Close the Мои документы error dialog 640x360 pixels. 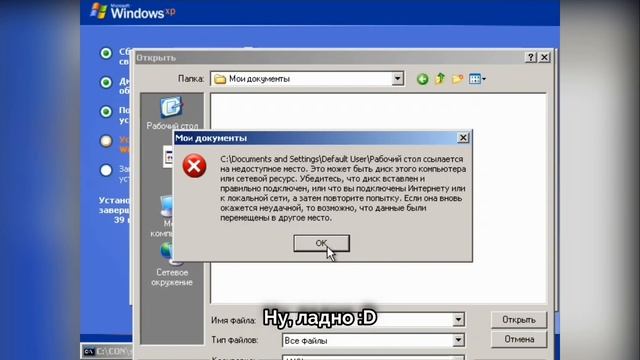click(463, 138)
